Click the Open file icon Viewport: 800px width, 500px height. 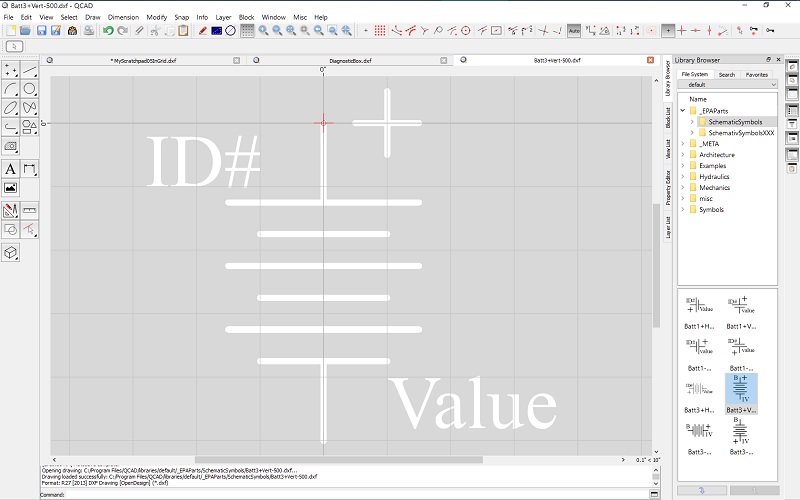(26, 31)
